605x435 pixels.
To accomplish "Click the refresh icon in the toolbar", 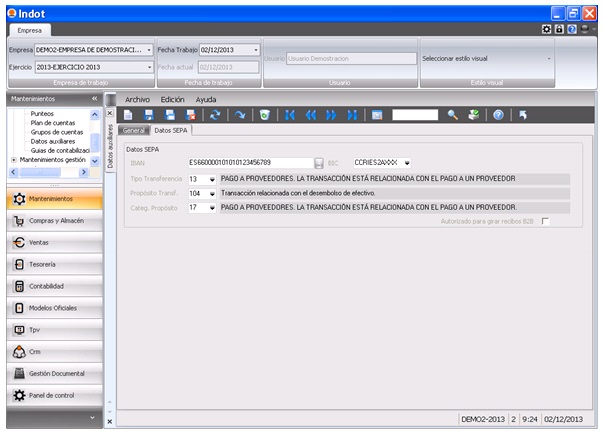I will tap(214, 115).
